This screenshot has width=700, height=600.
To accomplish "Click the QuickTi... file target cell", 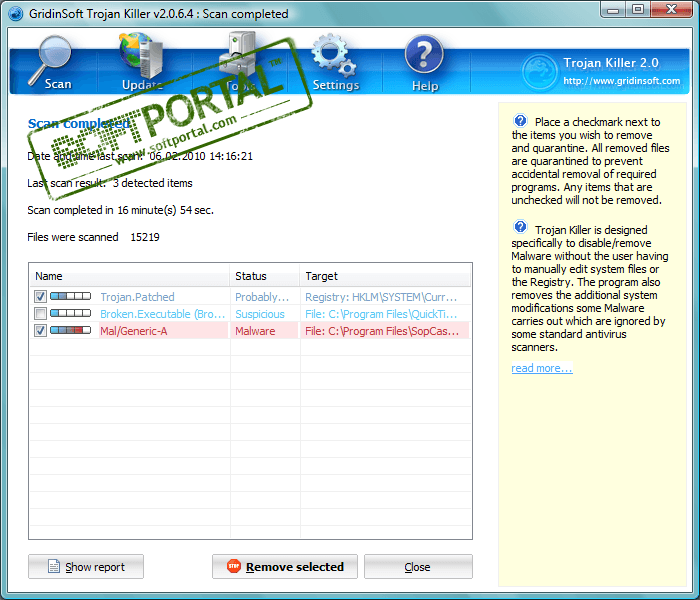I will pyautogui.click(x=381, y=314).
